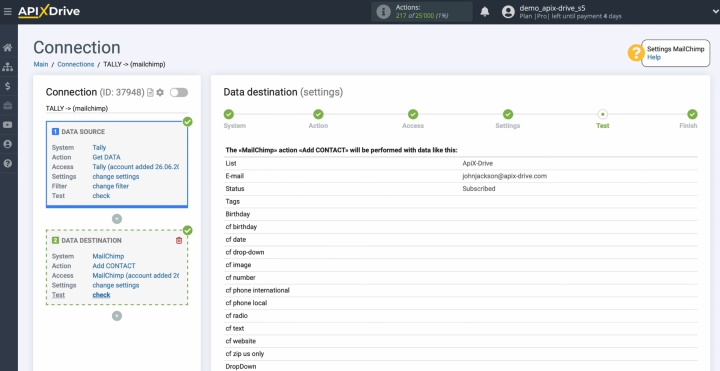Click the cf zip us only row
Screen dimensions: 720x371
pyautogui.click(x=461, y=354)
